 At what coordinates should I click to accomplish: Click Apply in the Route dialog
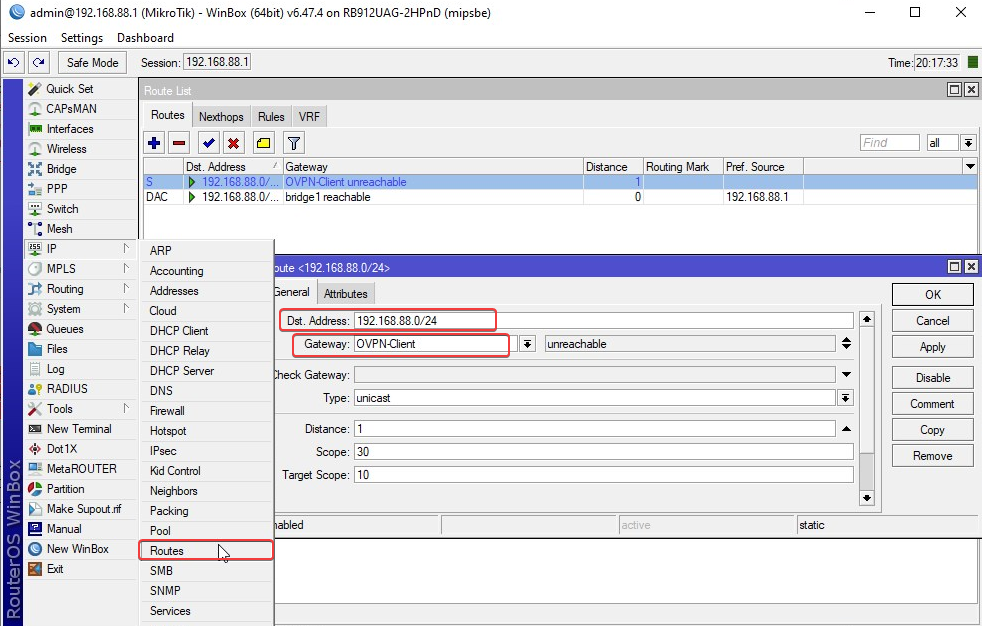coord(933,347)
